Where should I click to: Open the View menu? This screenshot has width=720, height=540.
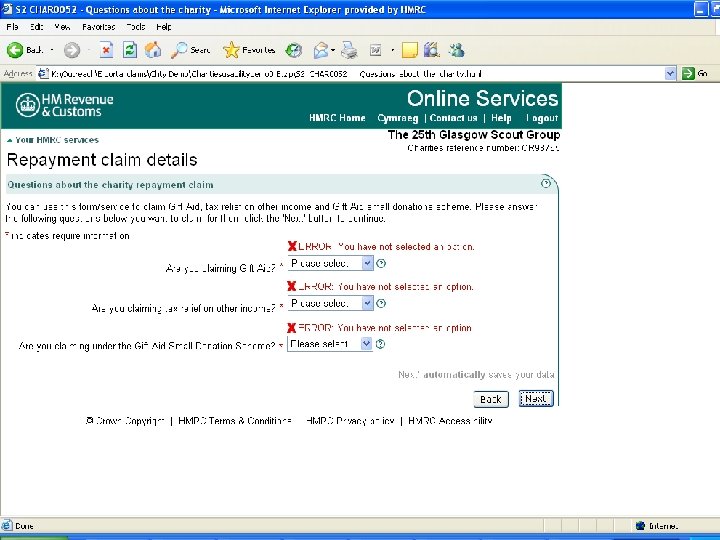tap(62, 27)
